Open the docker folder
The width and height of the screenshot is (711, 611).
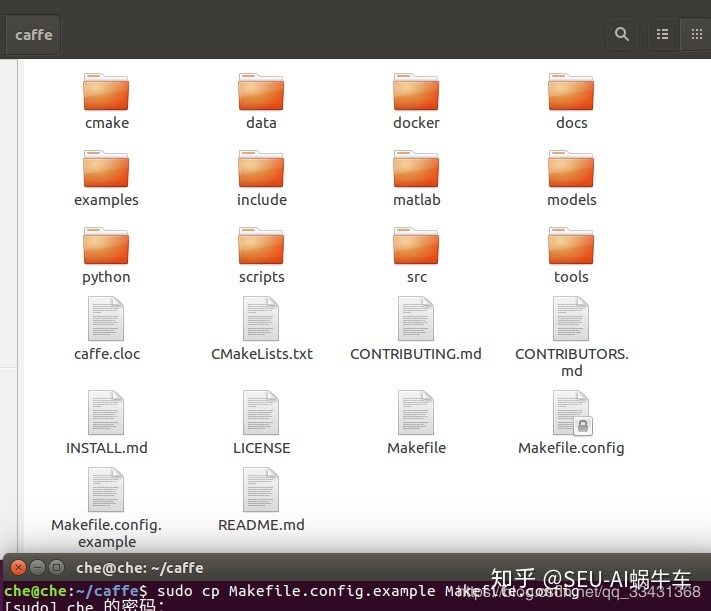pos(416,92)
